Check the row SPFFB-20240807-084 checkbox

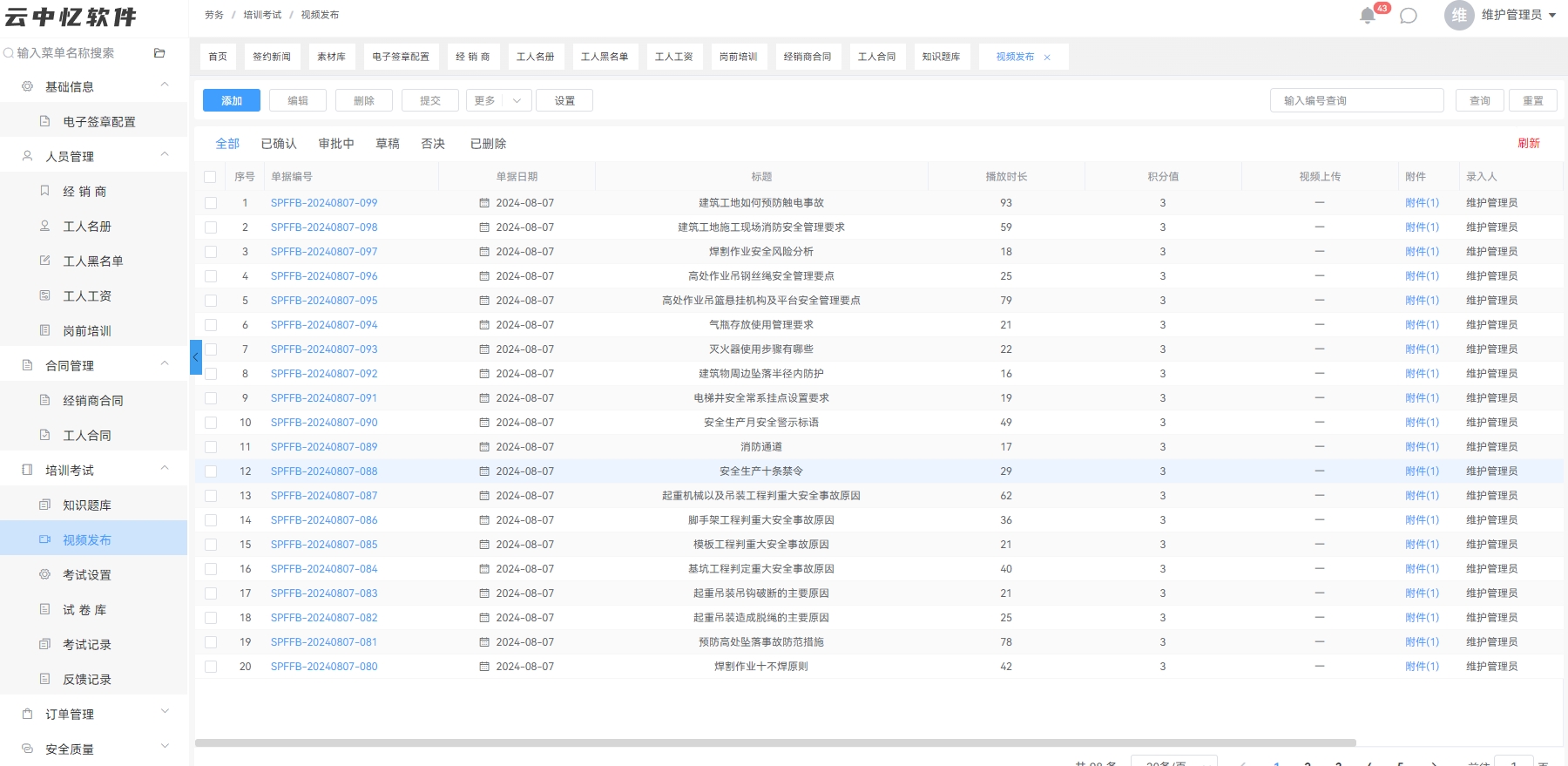pos(210,569)
